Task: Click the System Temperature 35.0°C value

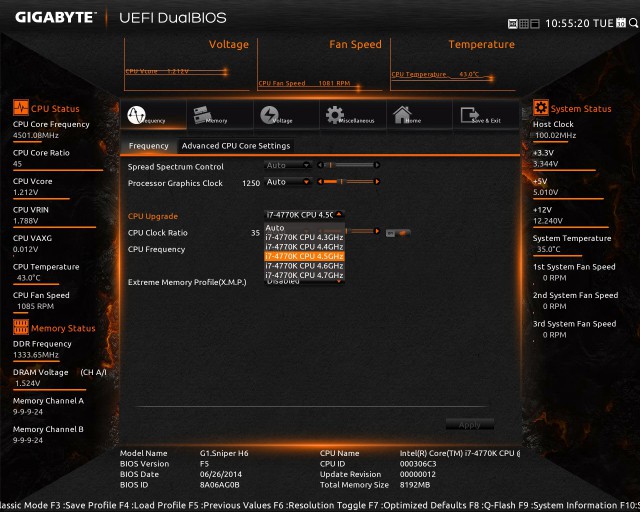Action: pyautogui.click(x=549, y=249)
